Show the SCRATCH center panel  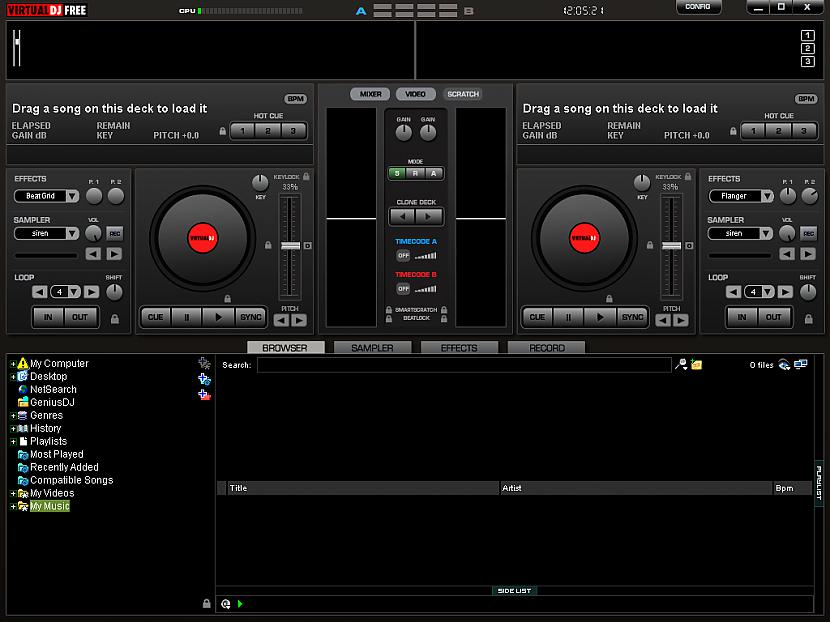(463, 94)
